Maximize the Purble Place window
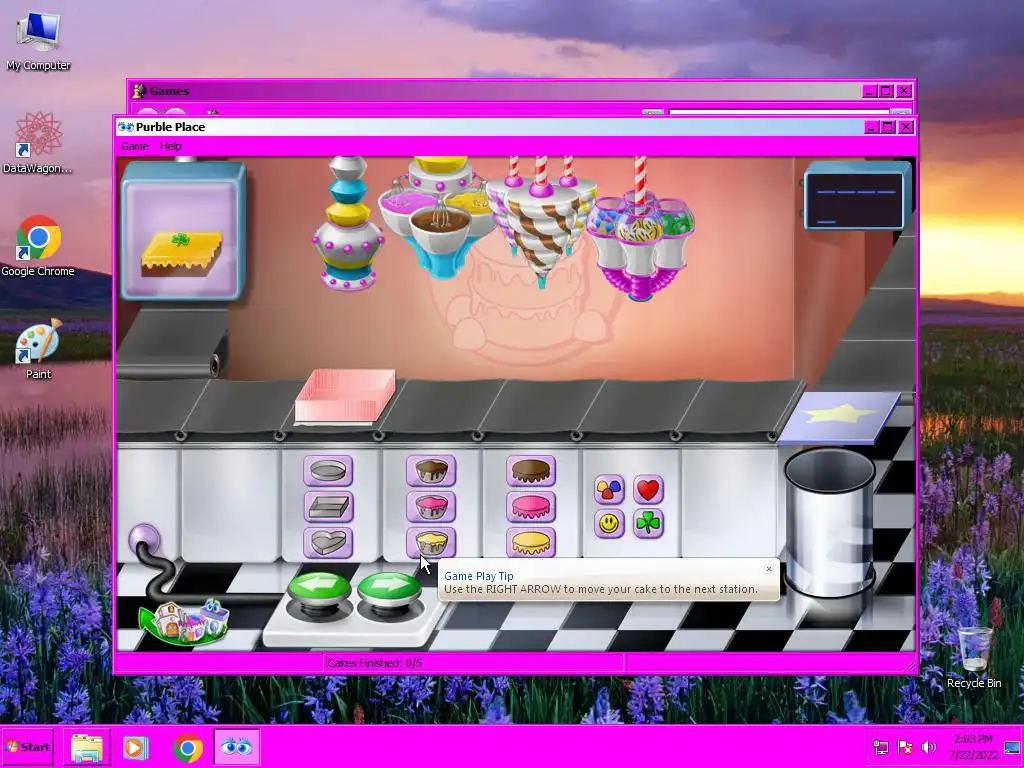 tap(888, 127)
